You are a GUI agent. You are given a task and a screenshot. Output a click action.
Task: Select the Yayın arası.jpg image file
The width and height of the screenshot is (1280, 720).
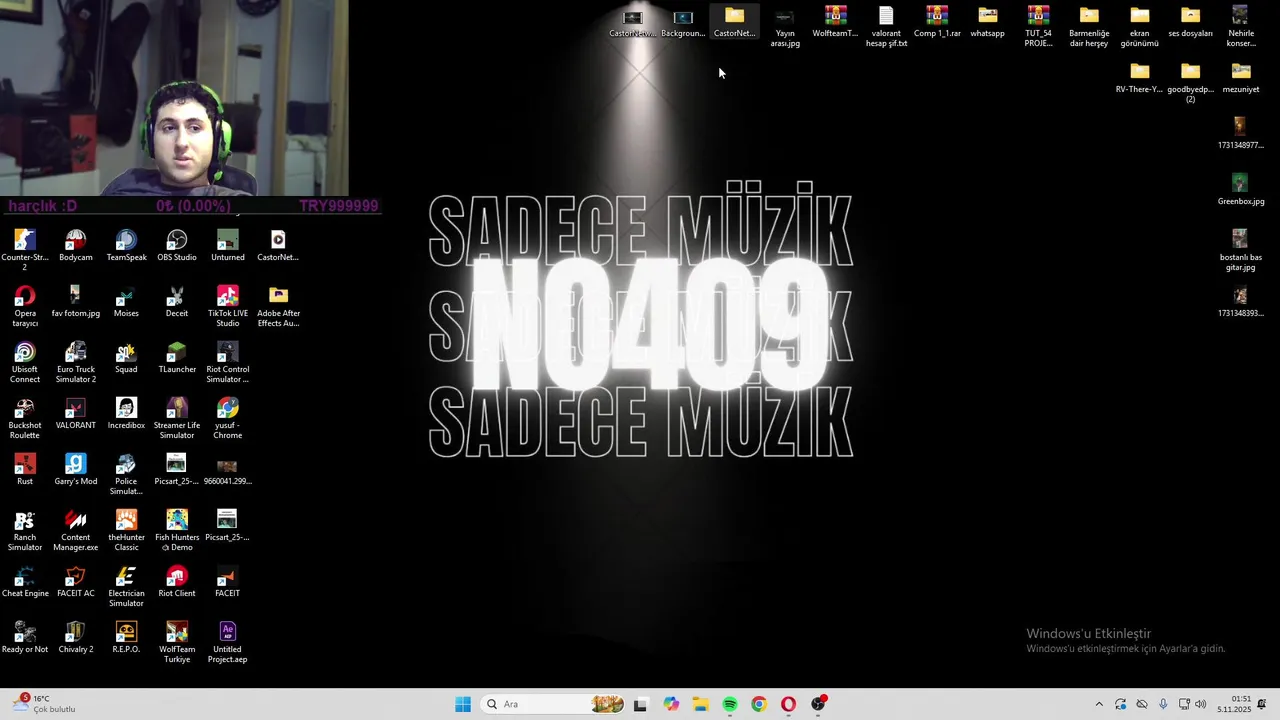point(785,26)
